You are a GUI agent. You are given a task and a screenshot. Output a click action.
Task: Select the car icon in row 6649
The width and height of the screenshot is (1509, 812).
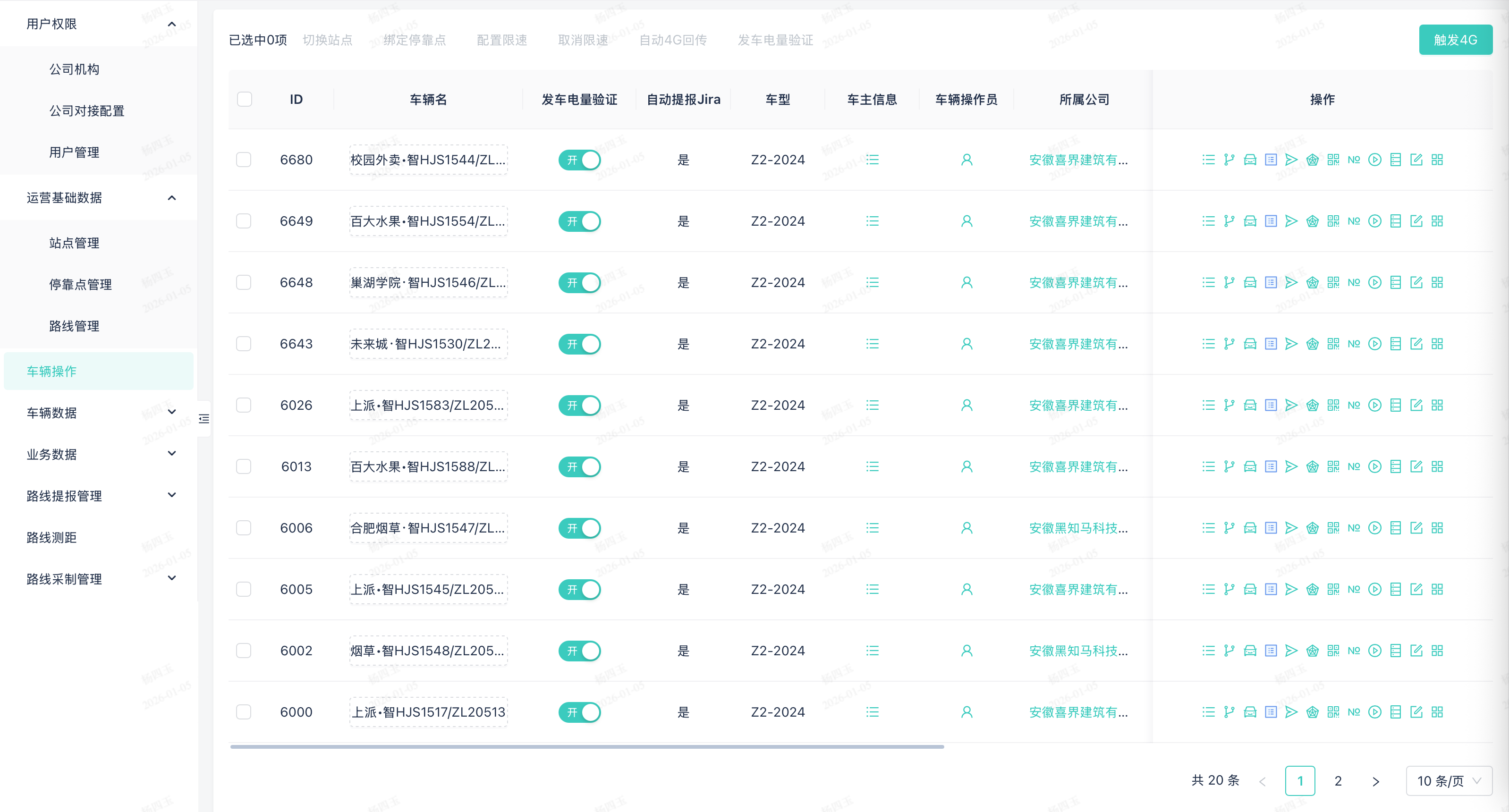tap(1250, 221)
